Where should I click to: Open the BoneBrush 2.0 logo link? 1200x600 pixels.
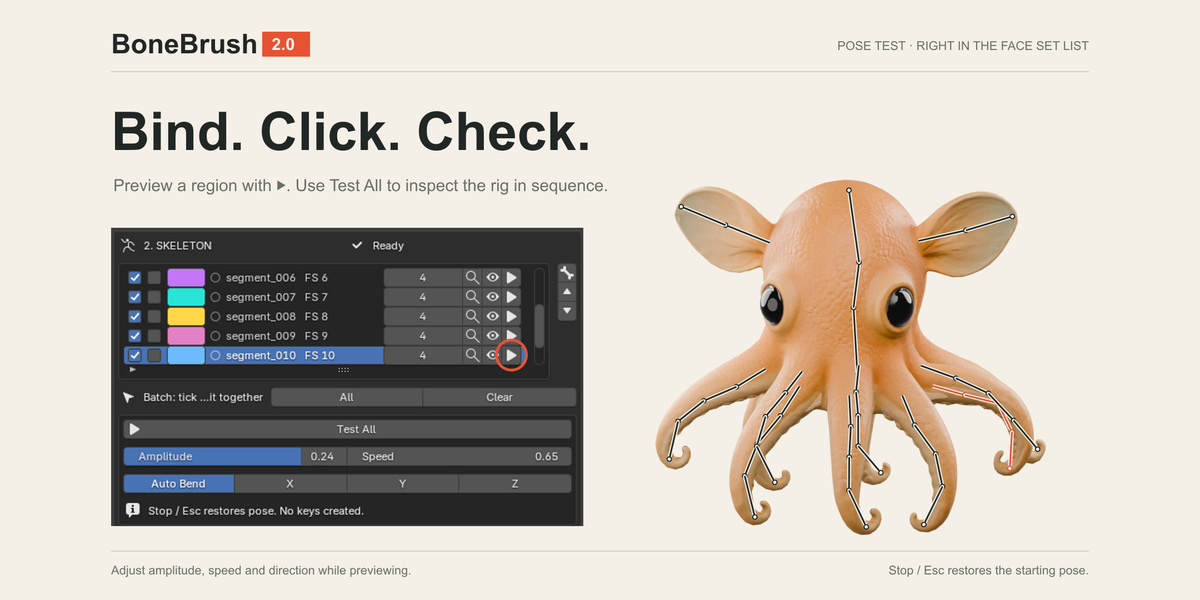click(x=211, y=44)
